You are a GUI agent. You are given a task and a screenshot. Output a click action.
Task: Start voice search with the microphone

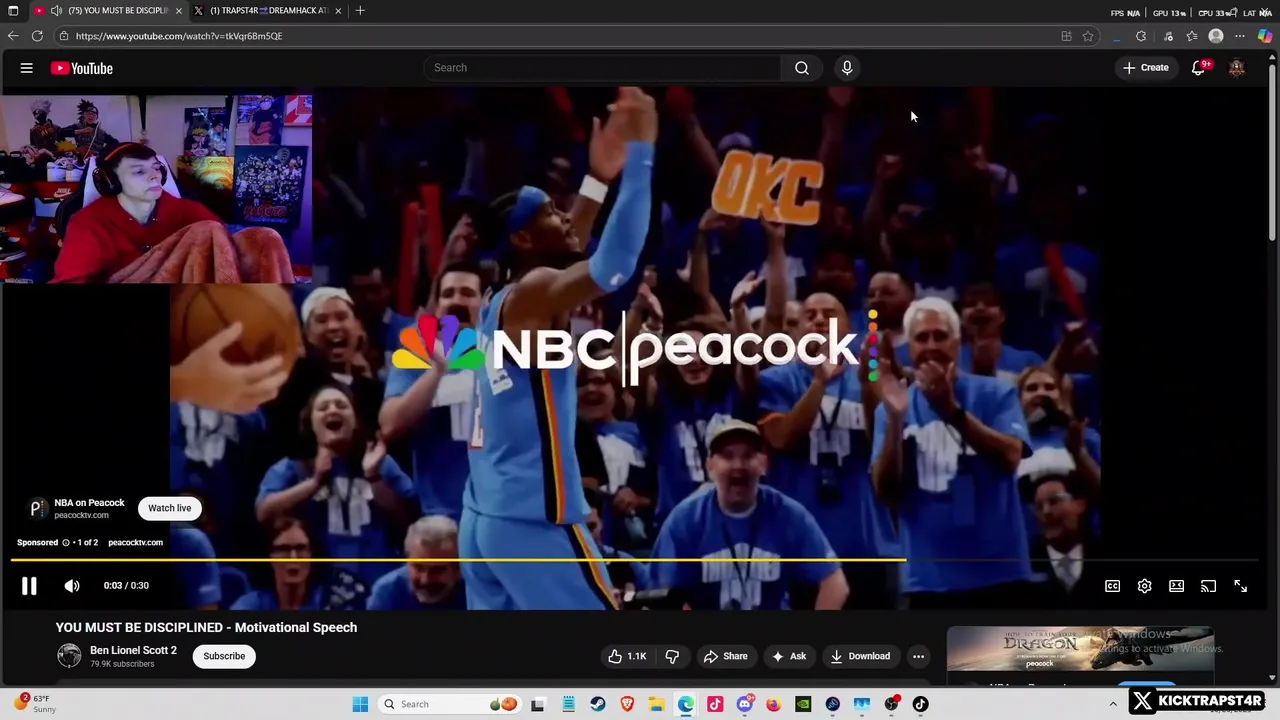click(847, 68)
